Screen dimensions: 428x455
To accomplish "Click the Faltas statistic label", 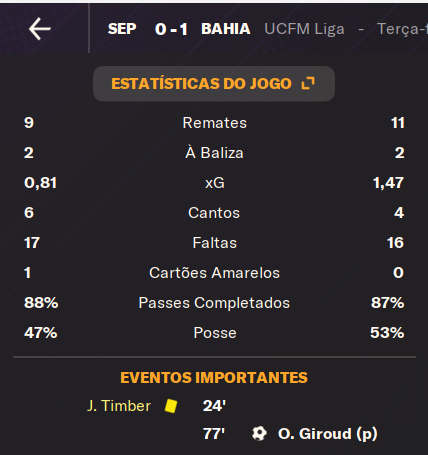I will click(214, 243).
